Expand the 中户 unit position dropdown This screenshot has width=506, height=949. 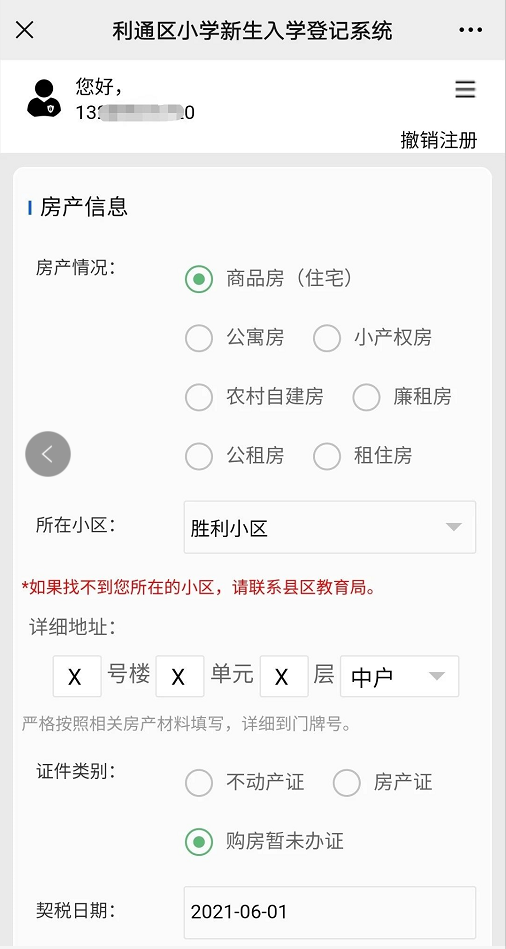399,676
